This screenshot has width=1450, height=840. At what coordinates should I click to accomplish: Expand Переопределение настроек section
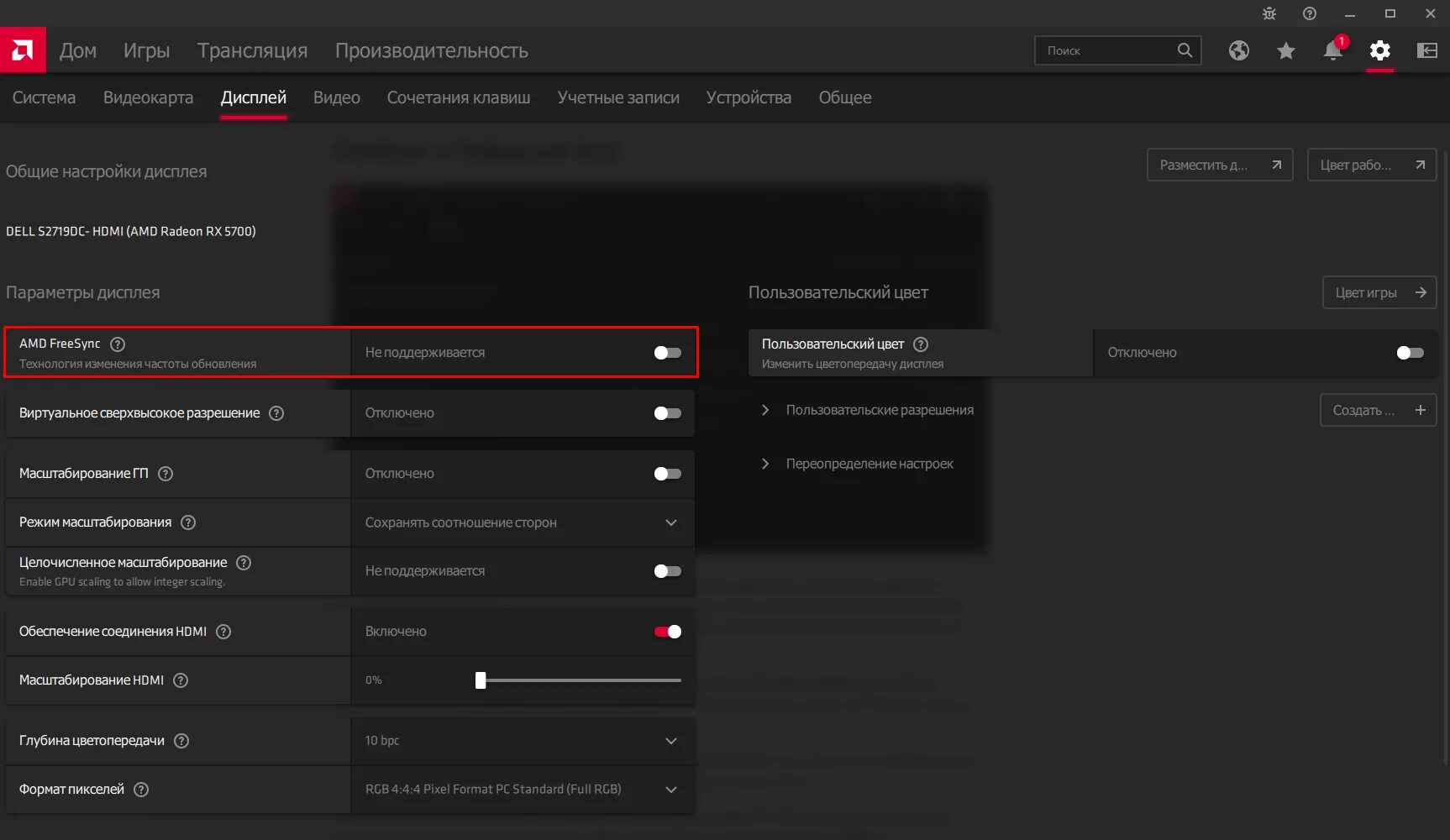858,464
